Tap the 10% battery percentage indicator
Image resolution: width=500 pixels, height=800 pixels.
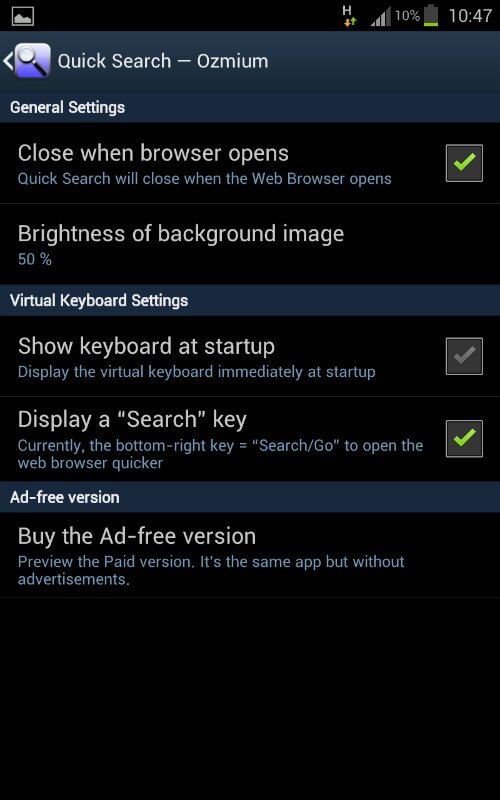[x=407, y=15]
